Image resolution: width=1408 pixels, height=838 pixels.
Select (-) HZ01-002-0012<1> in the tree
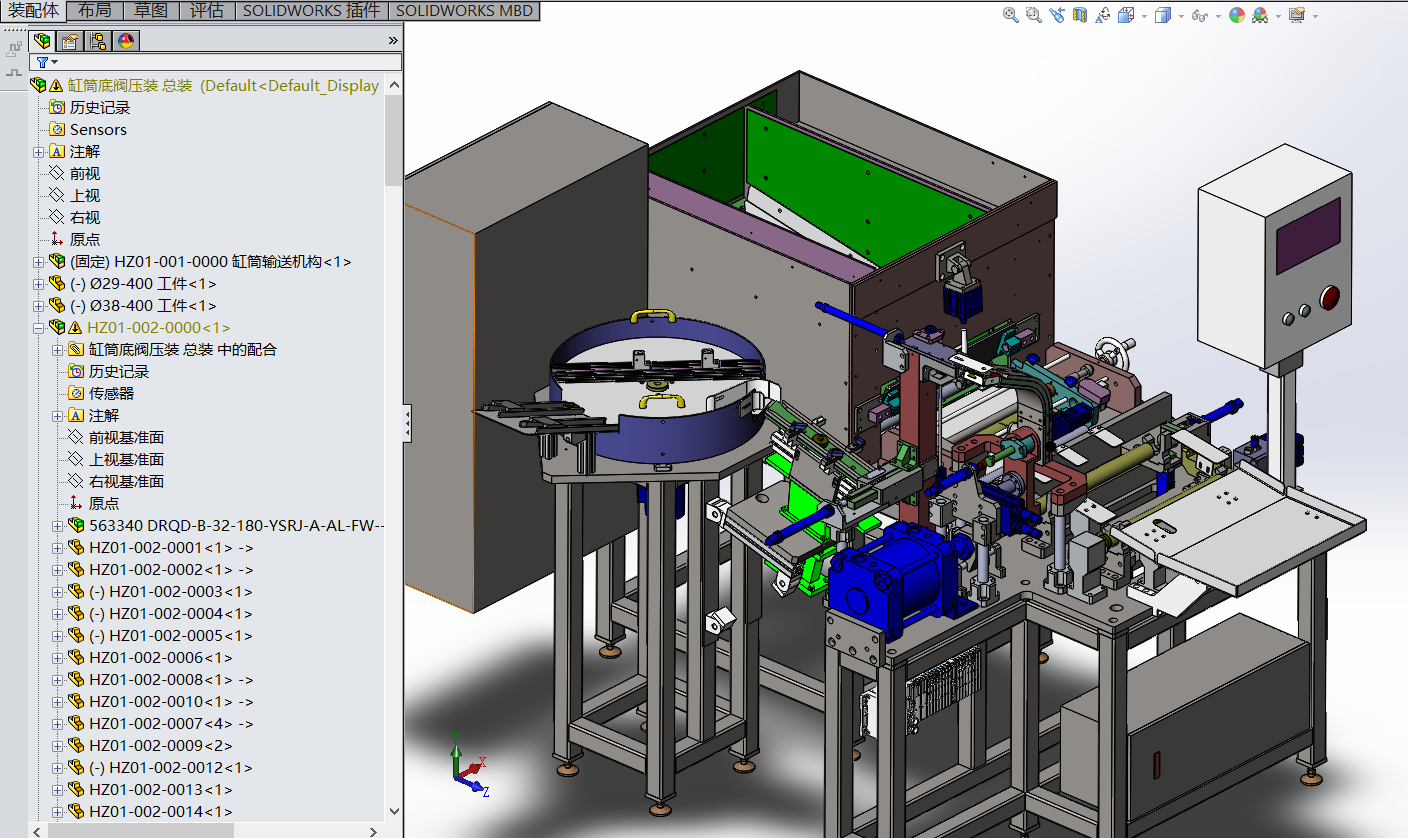(x=170, y=767)
